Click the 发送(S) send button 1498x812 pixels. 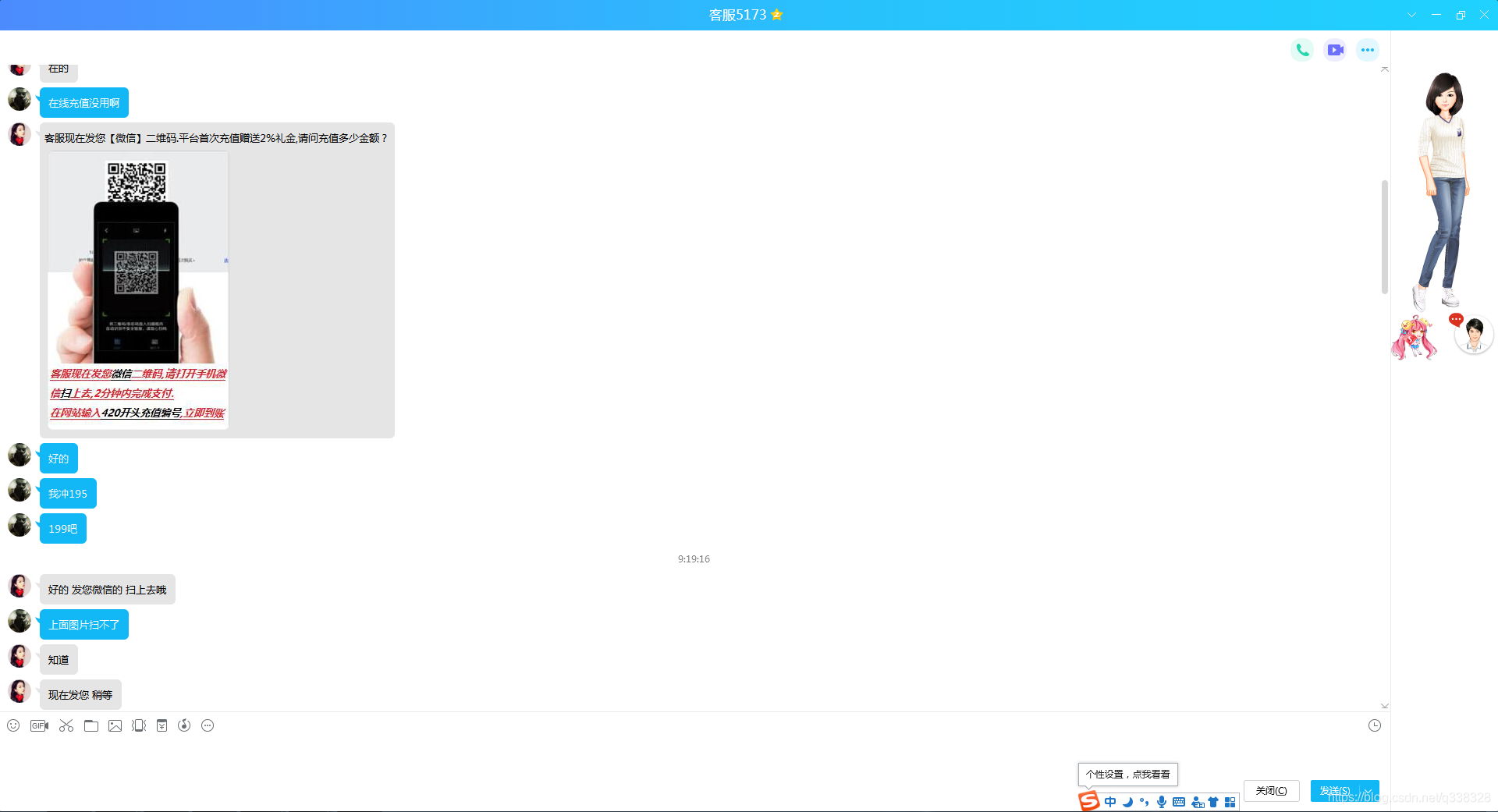(x=1335, y=790)
